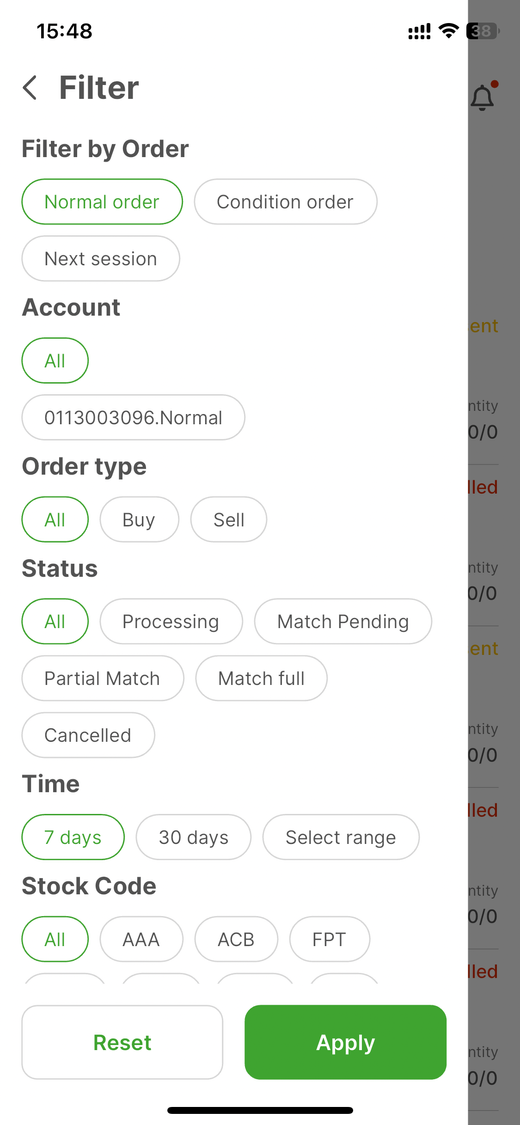The image size is (520, 1125).
Task: Choose the Next session order chip
Action: (x=101, y=258)
